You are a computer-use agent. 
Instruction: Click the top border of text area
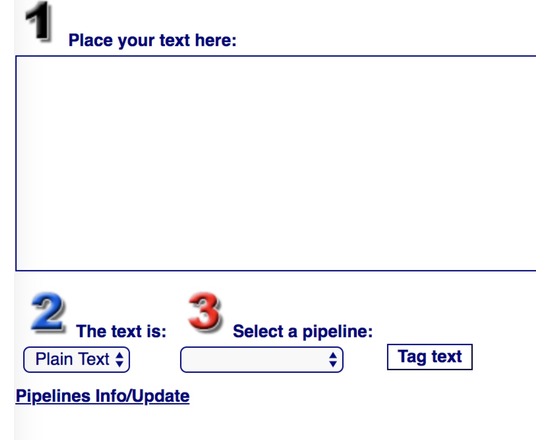point(276,56)
